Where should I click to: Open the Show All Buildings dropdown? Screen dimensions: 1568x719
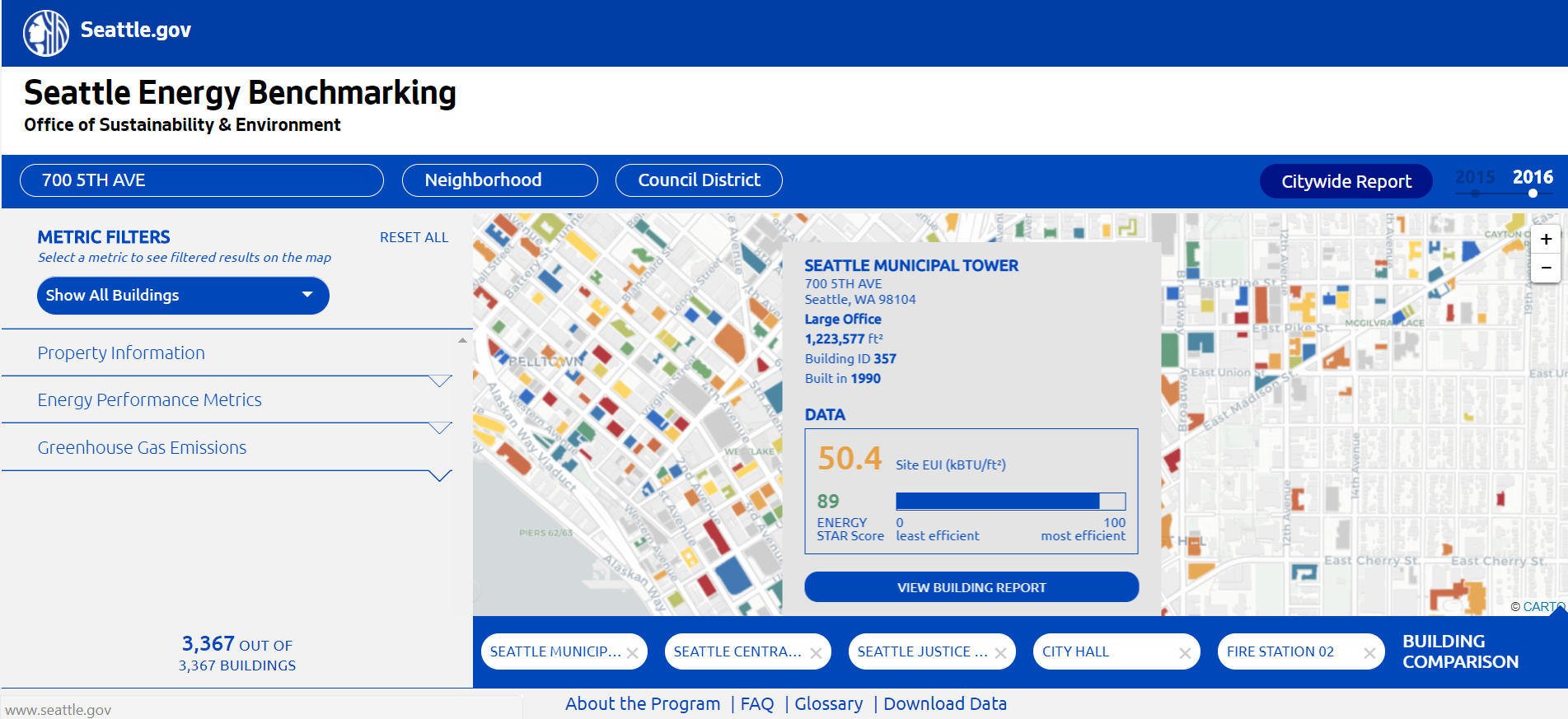pyautogui.click(x=183, y=296)
